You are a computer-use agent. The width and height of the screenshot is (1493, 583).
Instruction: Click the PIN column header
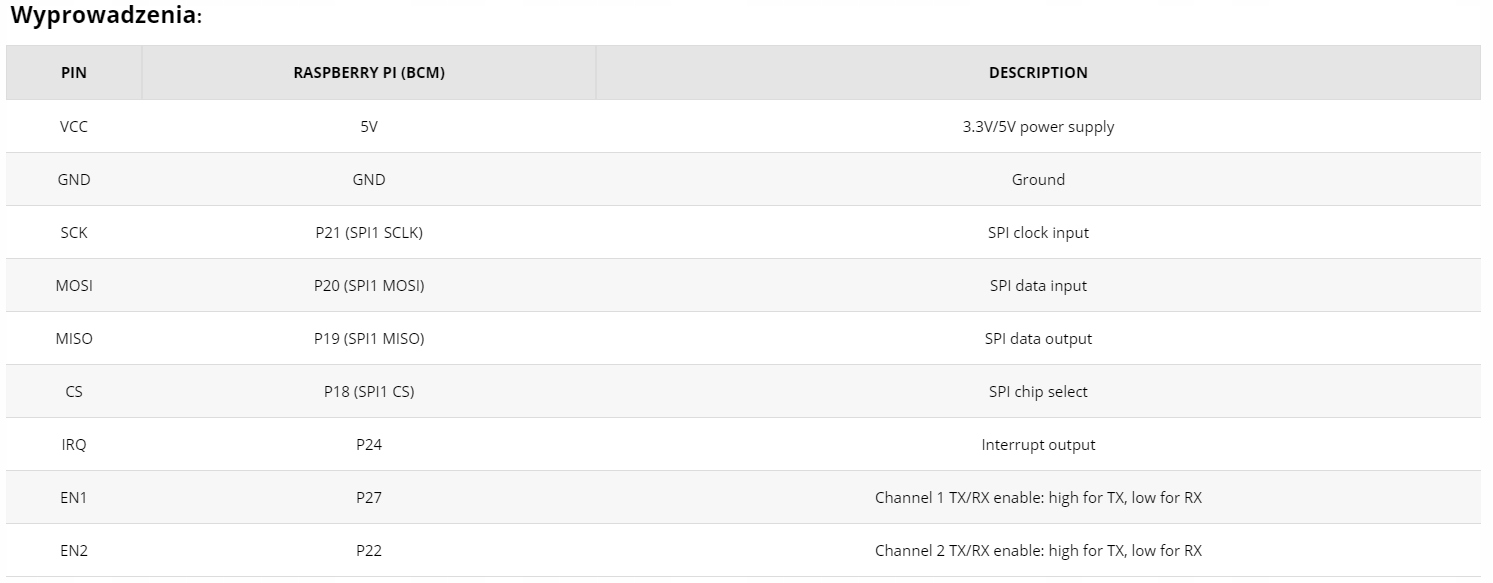pyautogui.click(x=74, y=73)
